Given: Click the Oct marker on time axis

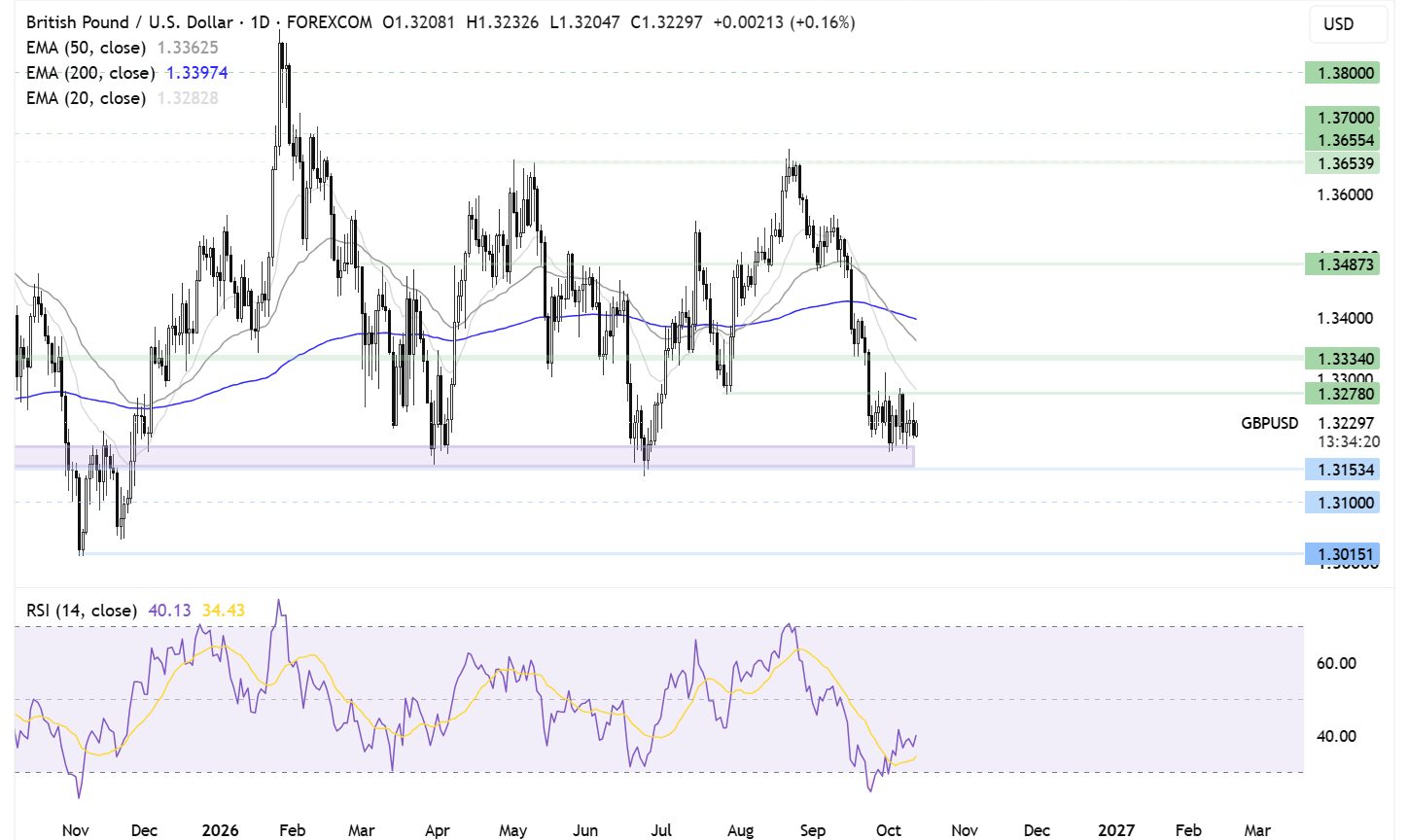Looking at the screenshot, I should click(x=888, y=830).
